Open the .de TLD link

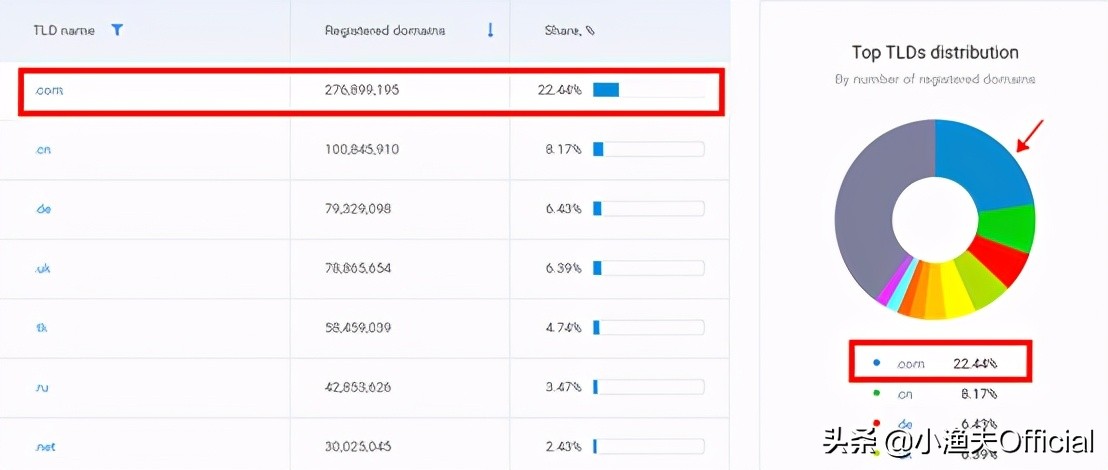[43, 209]
